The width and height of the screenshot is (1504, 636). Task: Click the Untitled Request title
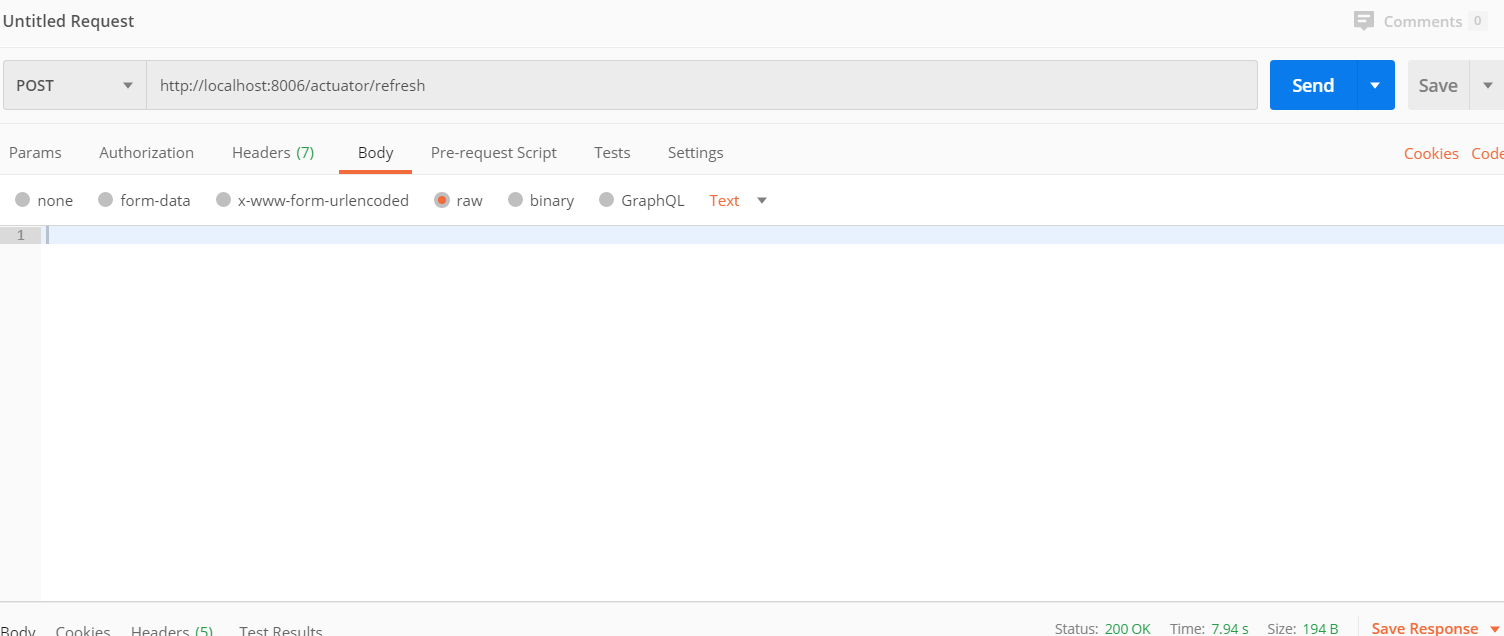tap(69, 21)
